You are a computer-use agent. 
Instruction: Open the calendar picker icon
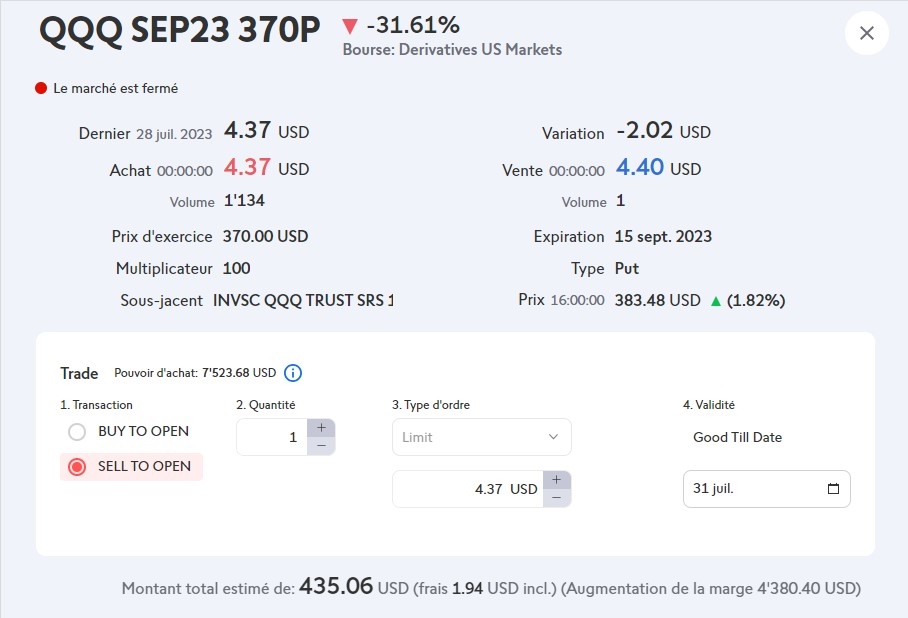point(834,489)
